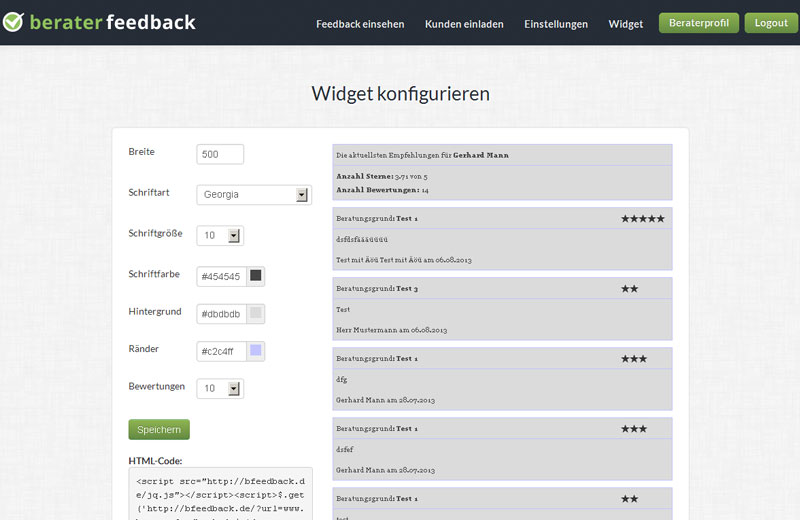Open Einstellungen in the navigation bar
The height and width of the screenshot is (520, 800).
pyautogui.click(x=556, y=24)
